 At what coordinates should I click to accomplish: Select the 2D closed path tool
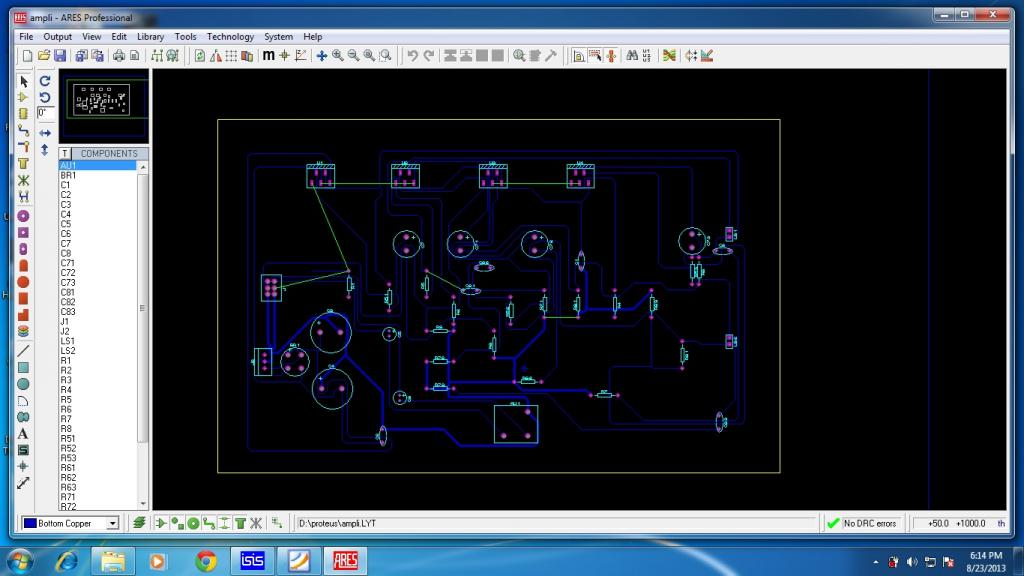[24, 417]
